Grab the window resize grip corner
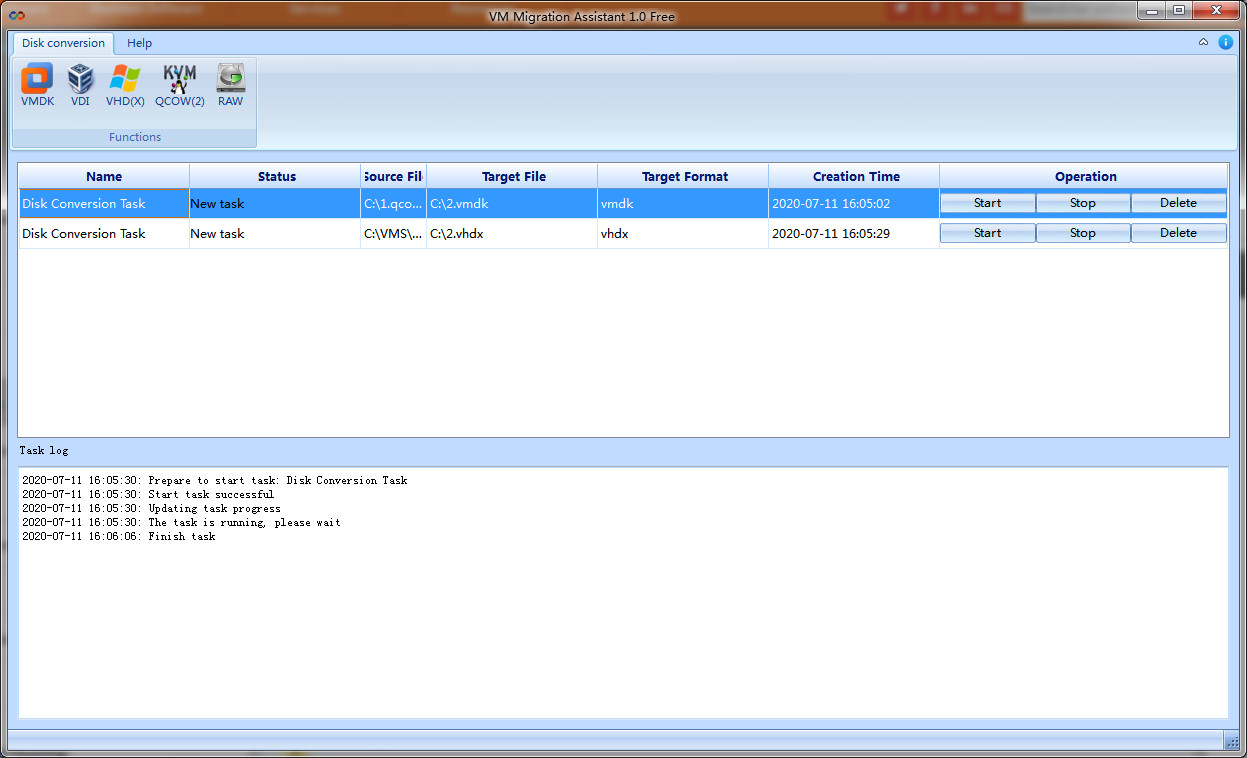This screenshot has height=758, width=1247. click(1232, 741)
